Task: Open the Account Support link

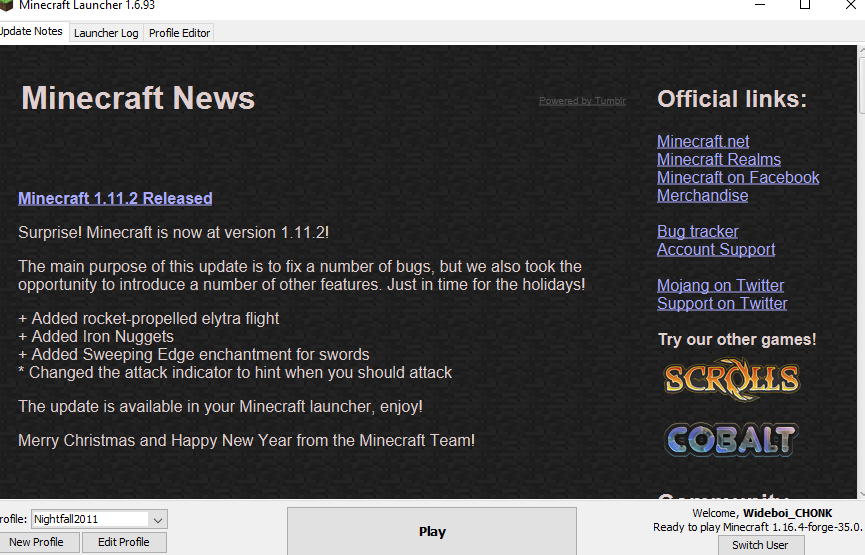Action: (716, 249)
